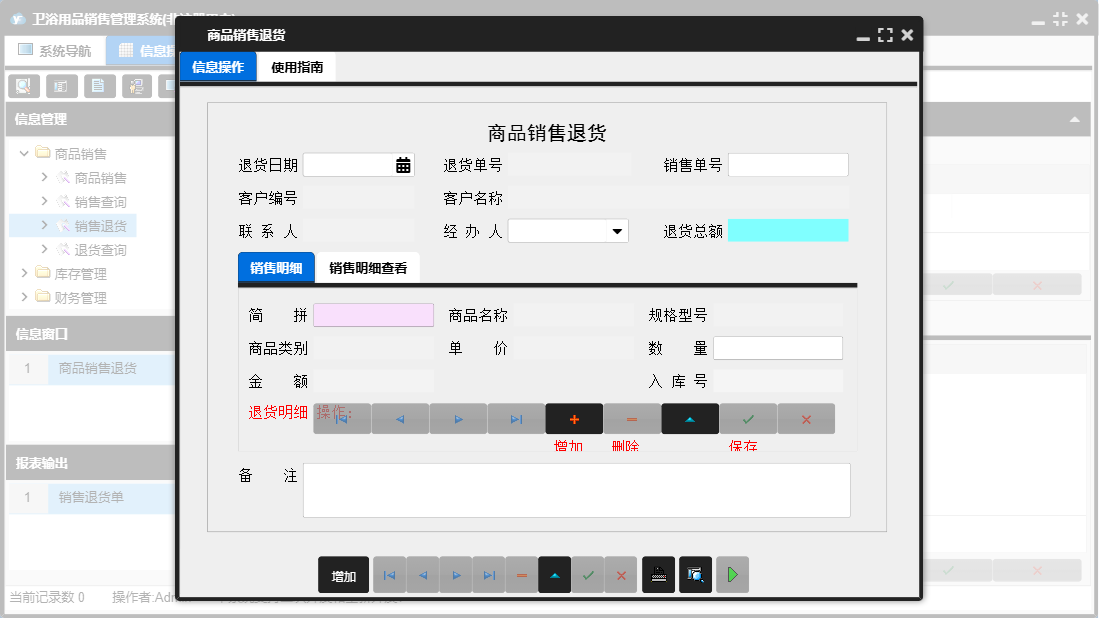This screenshot has height=618, width=1099.
Task: Click the orange 删除 icon in 退货明细 row
Action: coord(632,419)
